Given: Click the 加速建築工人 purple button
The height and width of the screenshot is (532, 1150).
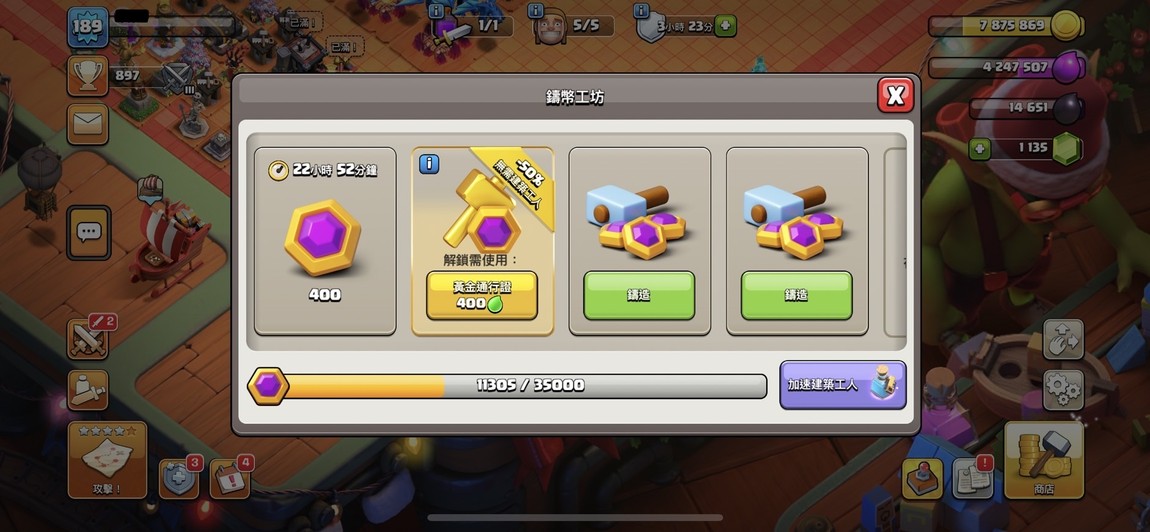Looking at the screenshot, I should [x=843, y=385].
